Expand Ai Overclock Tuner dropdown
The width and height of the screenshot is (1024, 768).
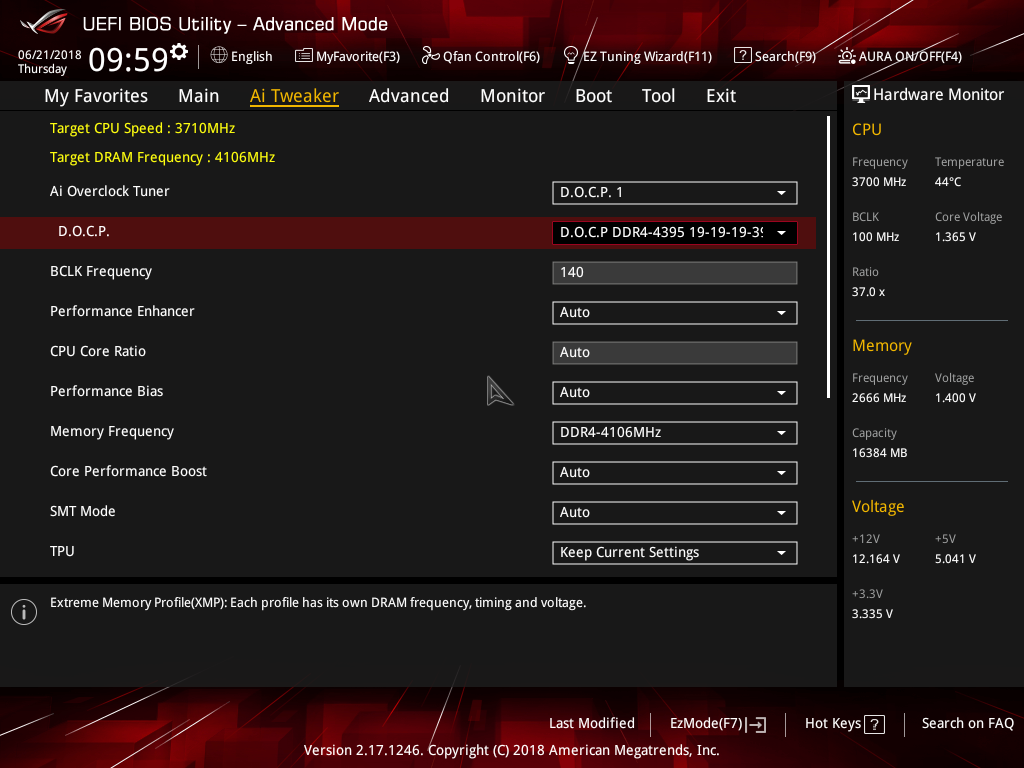click(675, 193)
